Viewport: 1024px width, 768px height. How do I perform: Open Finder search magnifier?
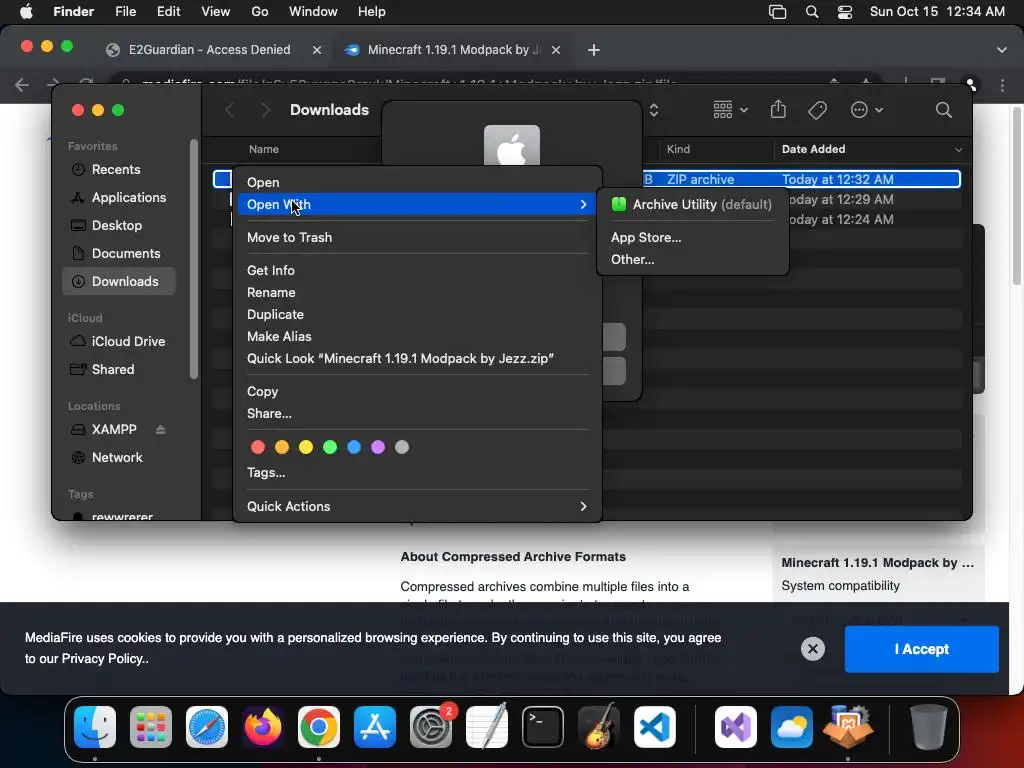tap(943, 110)
